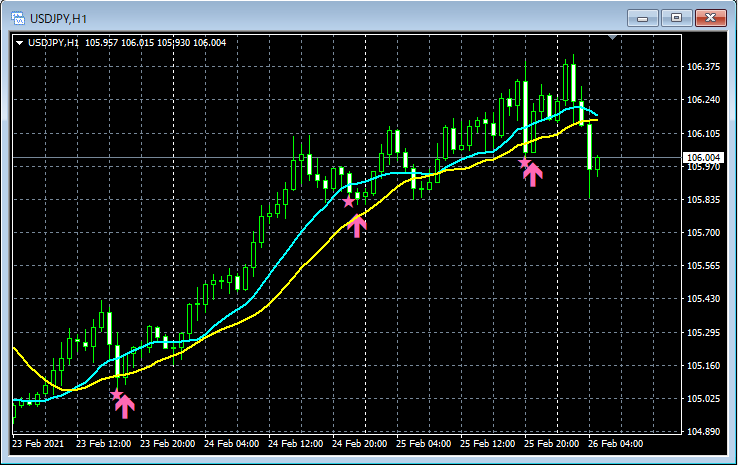Click the pink star near 23 Feb 12:00
Screen dimensions: 739x465
tap(116, 395)
